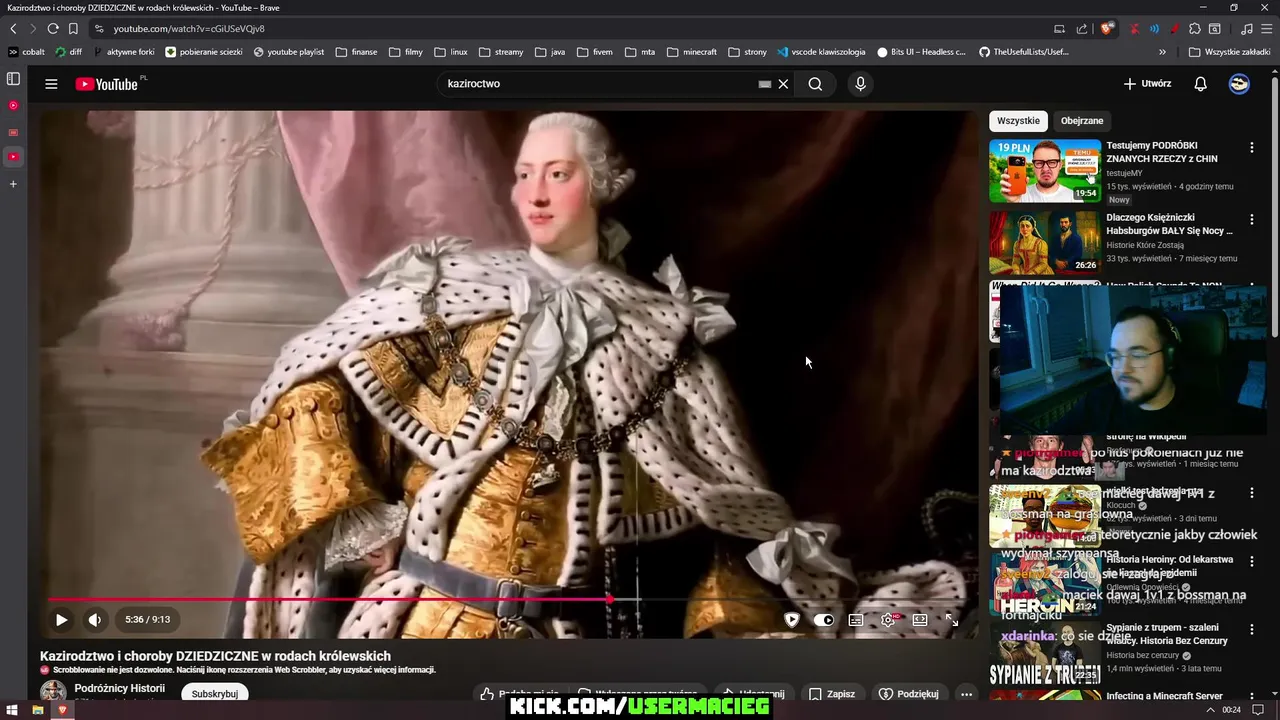The image size is (1280, 720).
Task: Seek on the red video progress bar
Action: point(510,600)
